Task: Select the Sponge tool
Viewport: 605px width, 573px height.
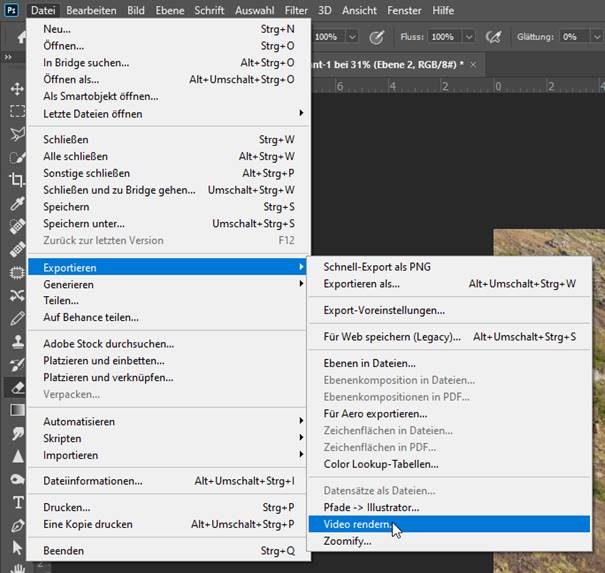Action: 17,480
